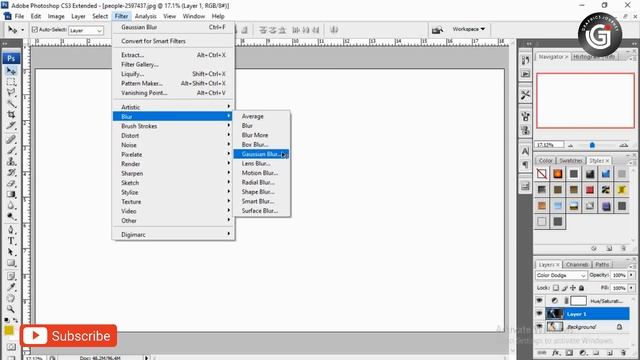Toggle the Auto-Select checkbox
Viewport: 640px width, 360px height.
coord(35,29)
